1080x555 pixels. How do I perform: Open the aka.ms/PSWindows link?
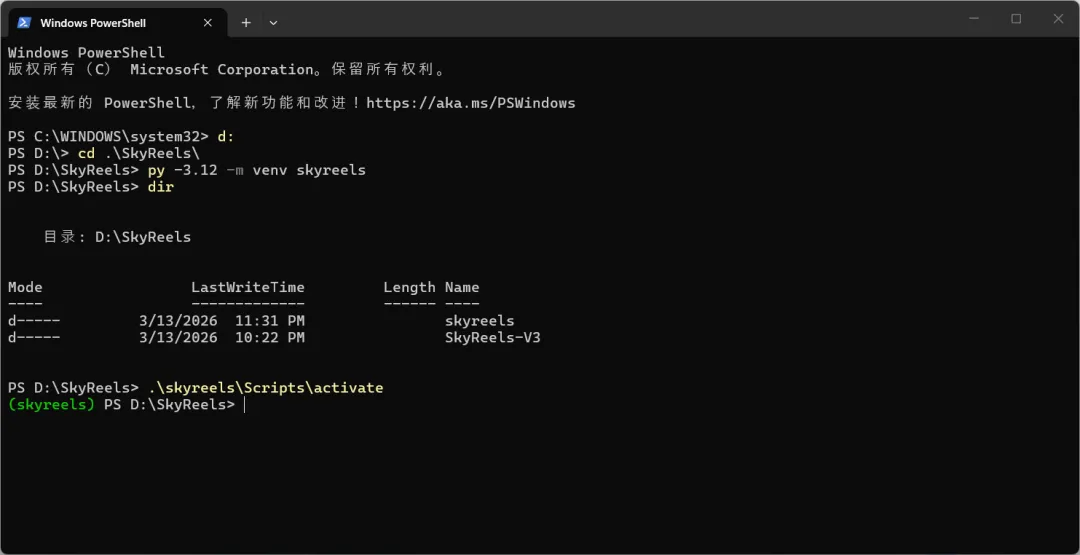470,103
